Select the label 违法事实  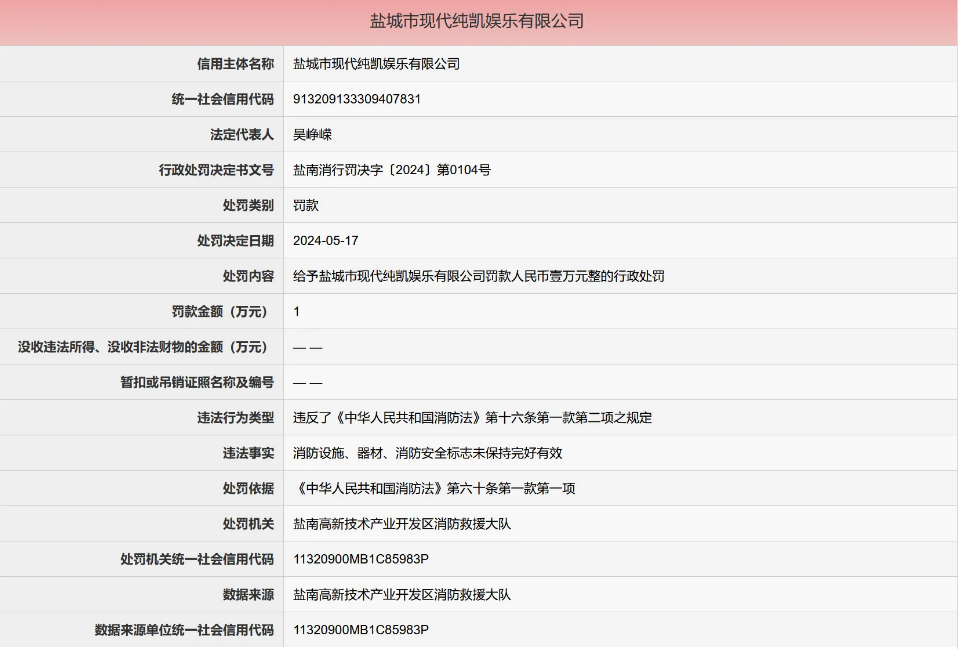click(x=248, y=453)
